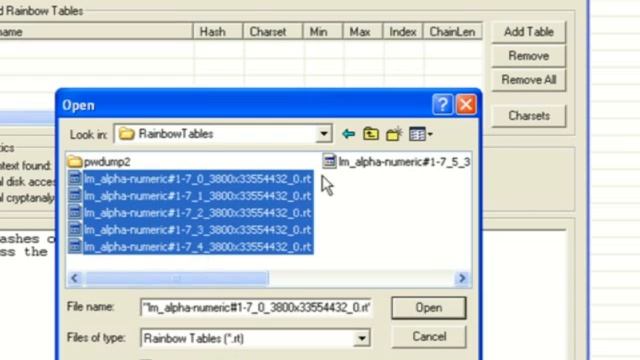Screen dimensions: 640x360
Task: Click the left arrow of the file list scrollbar
Action: [74, 278]
